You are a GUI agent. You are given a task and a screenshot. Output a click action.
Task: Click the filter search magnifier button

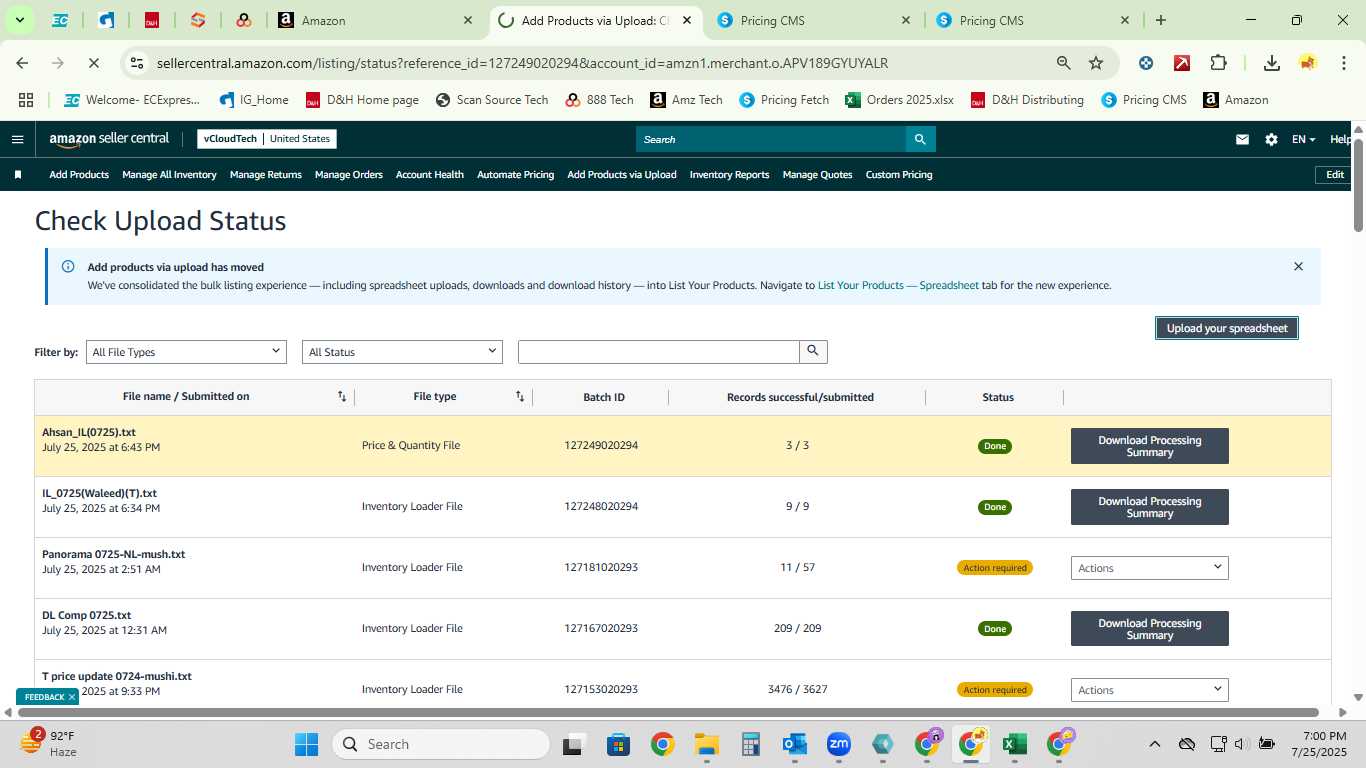[x=813, y=351]
